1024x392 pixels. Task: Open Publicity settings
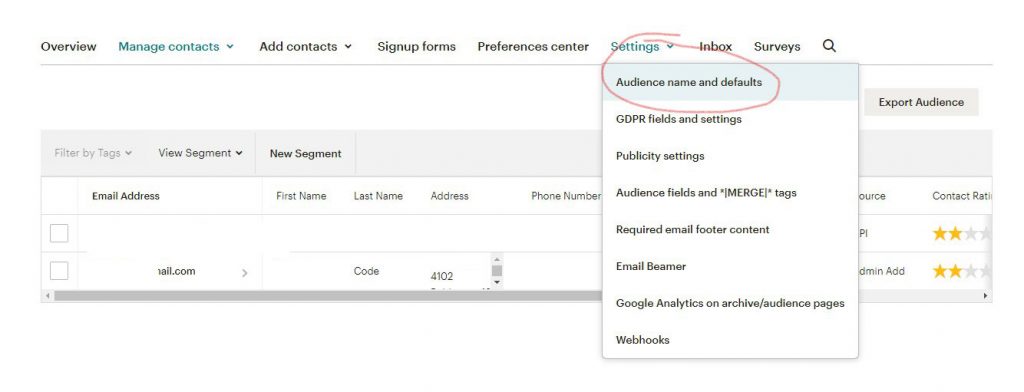(730, 155)
